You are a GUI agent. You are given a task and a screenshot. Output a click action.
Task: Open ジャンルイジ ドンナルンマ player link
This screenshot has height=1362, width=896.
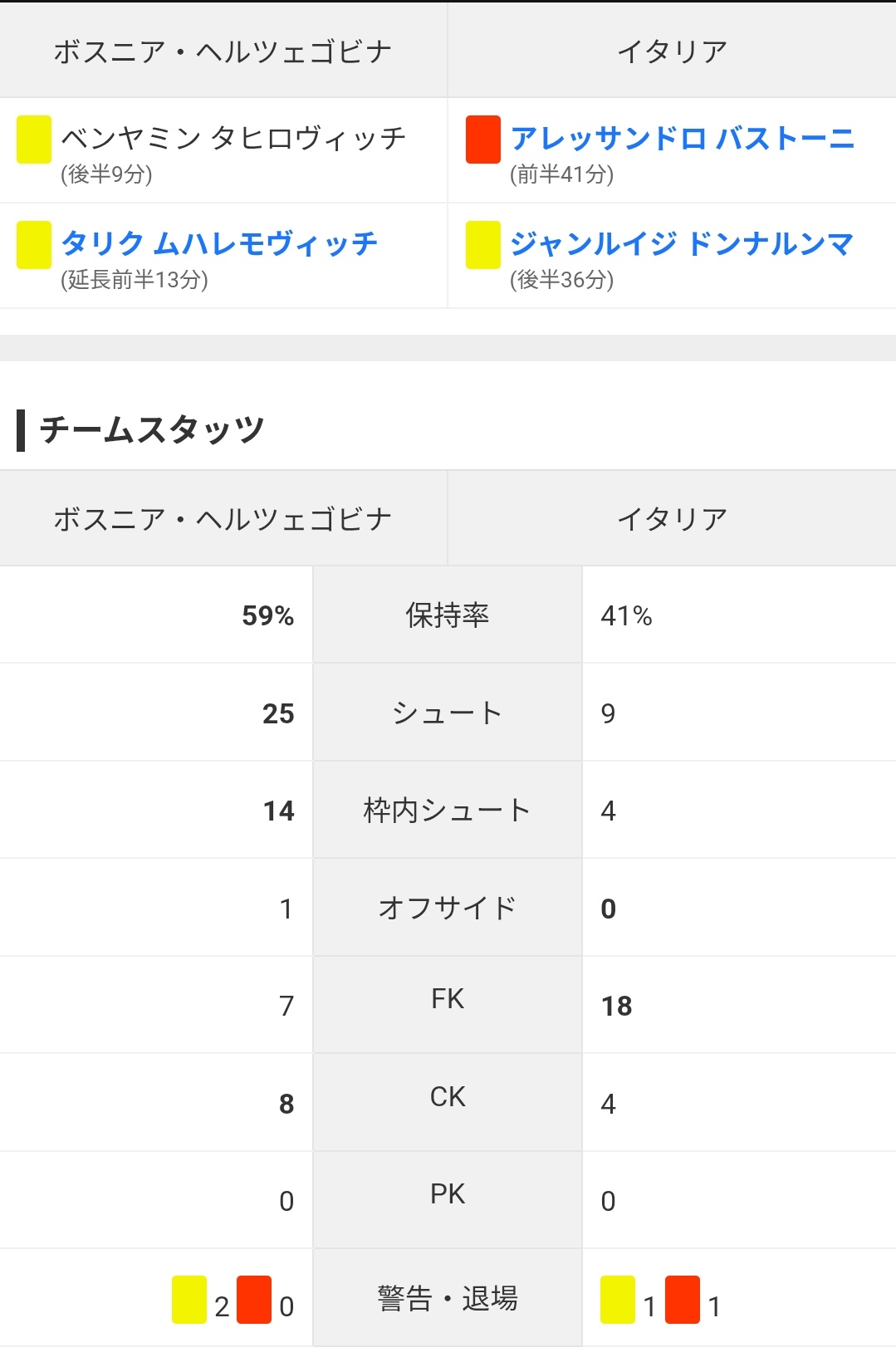pos(682,243)
